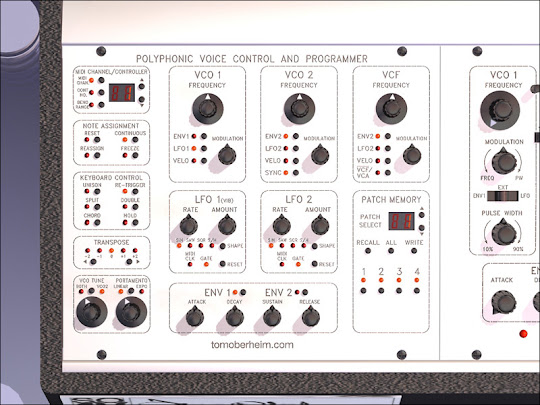540x405 pixels.
Task: Click the MIDI channel up arrow button
Action: pos(142,86)
